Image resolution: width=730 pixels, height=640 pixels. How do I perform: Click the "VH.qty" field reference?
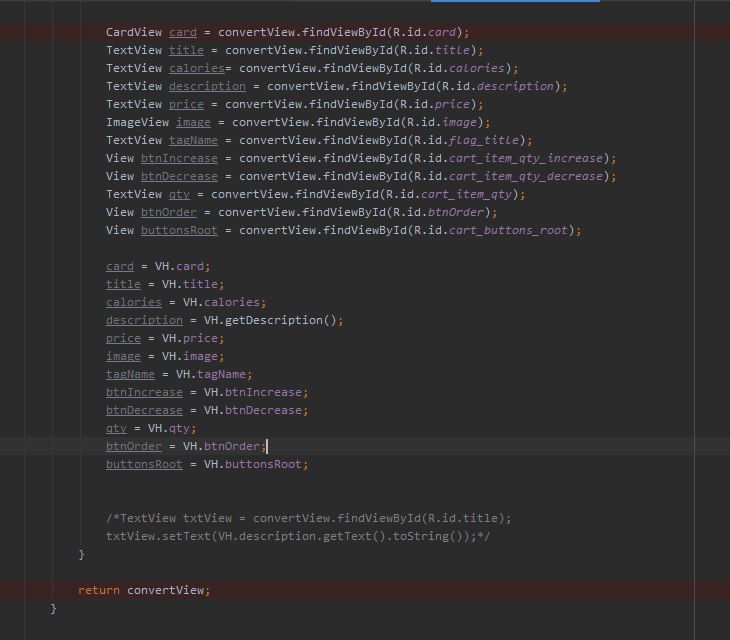point(169,429)
